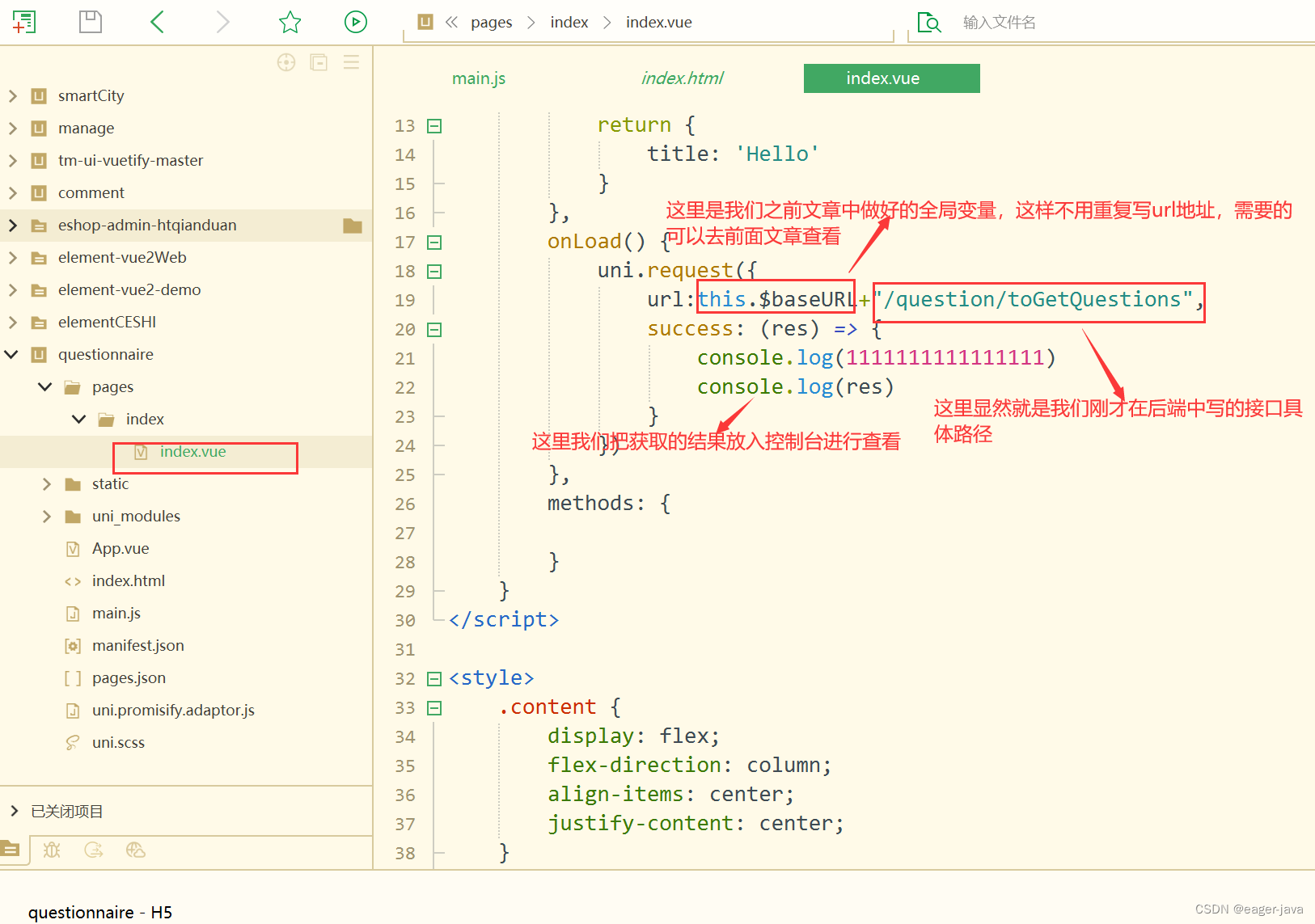Click the bookmark star icon
The image size is (1315, 924).
290,22
